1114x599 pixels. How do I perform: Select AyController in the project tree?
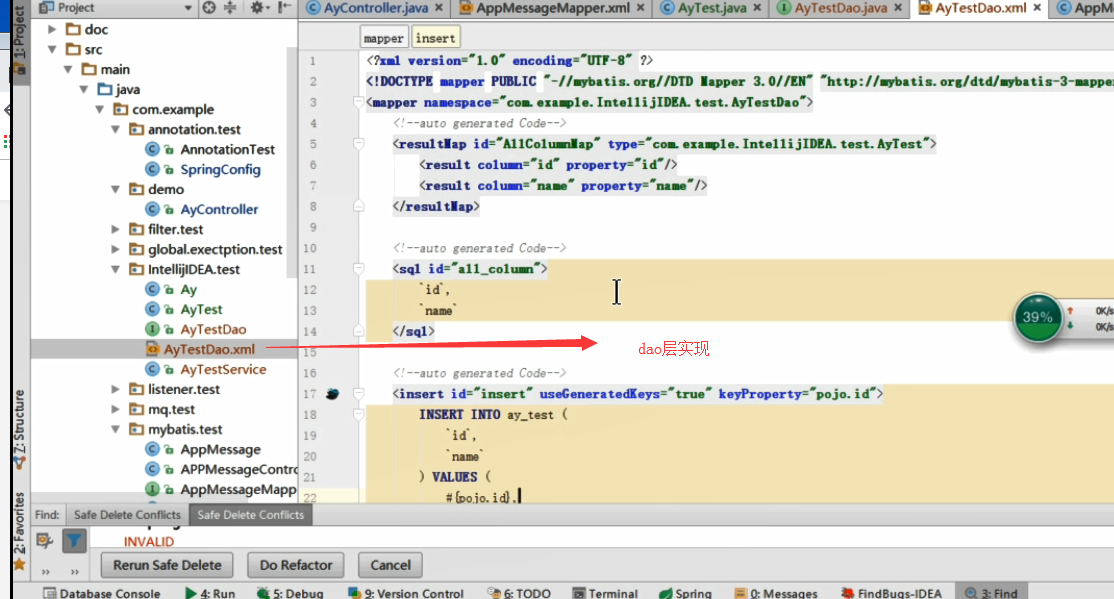click(219, 209)
